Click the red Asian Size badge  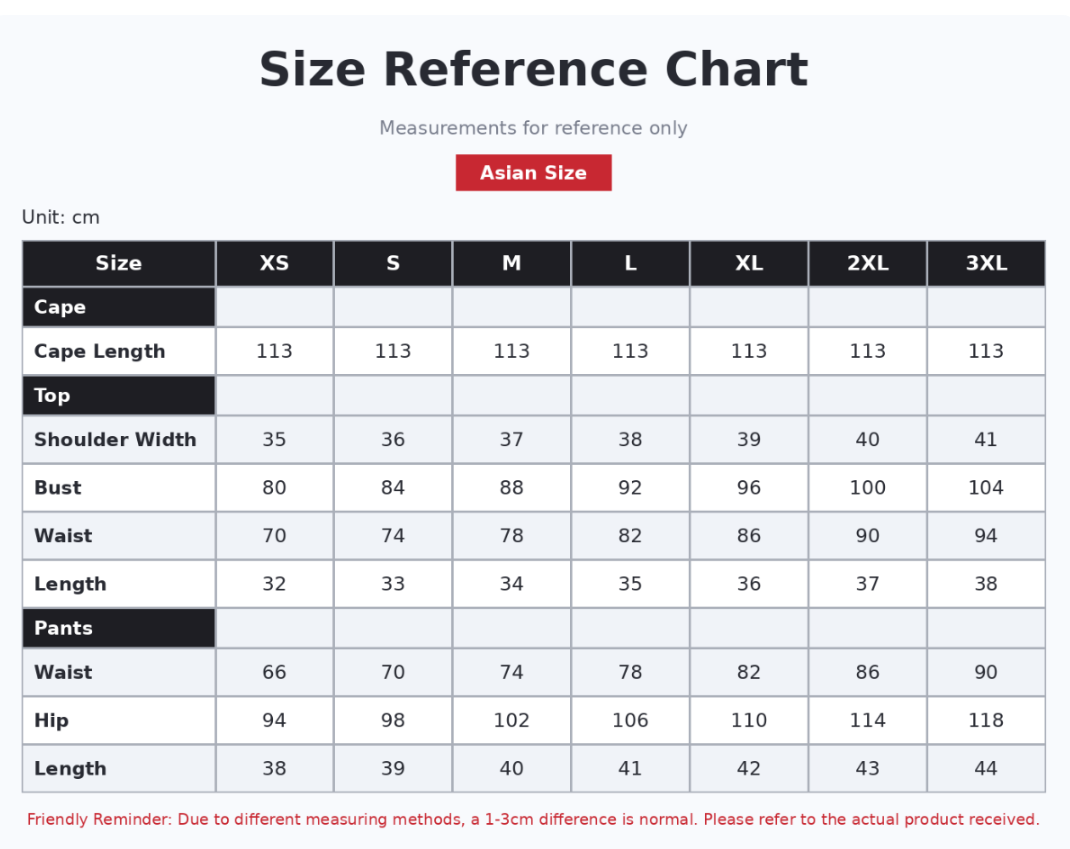534,173
